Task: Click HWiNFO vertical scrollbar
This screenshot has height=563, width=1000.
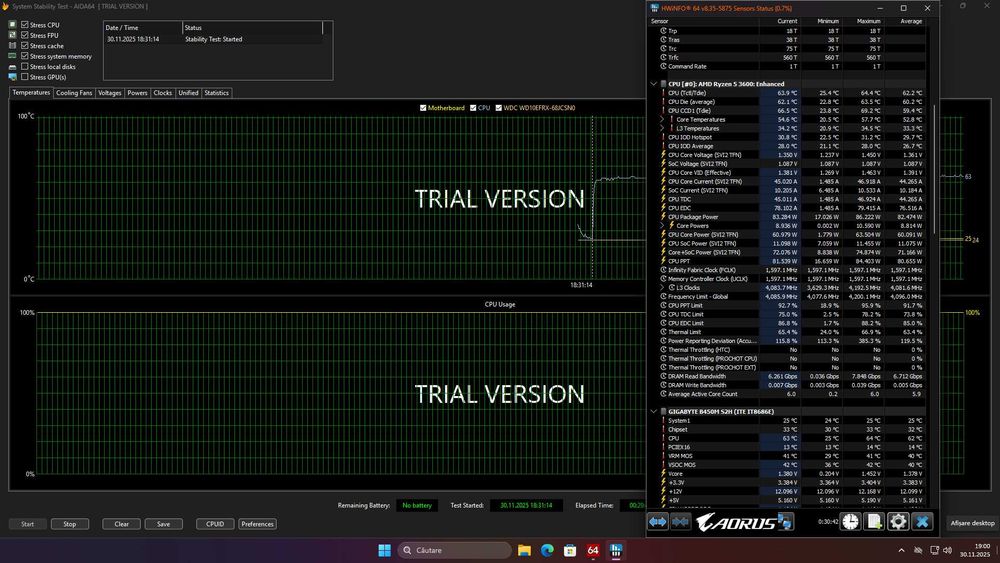Action: pyautogui.click(x=934, y=169)
